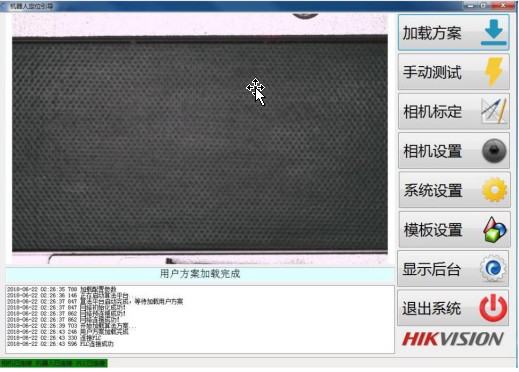
Task: Click the red power icon
Action: [x=493, y=308]
